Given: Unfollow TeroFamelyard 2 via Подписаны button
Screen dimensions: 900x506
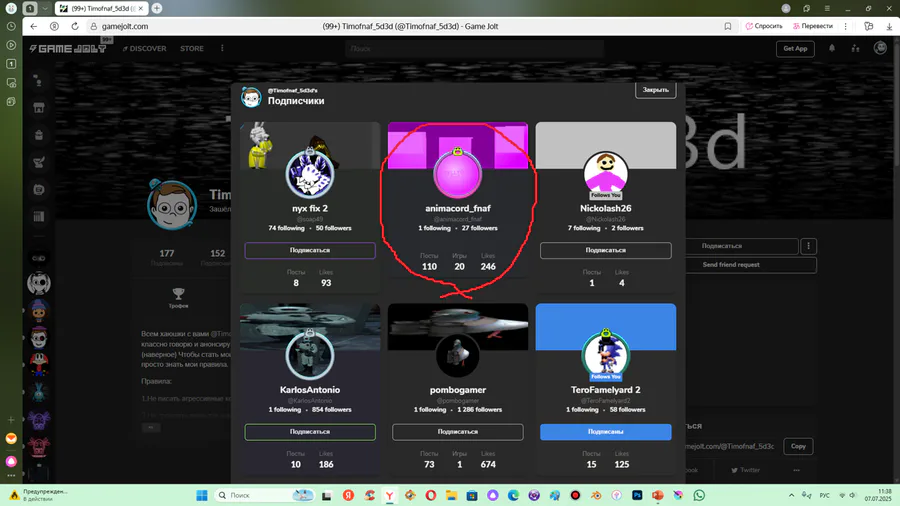Looking at the screenshot, I should [x=606, y=431].
